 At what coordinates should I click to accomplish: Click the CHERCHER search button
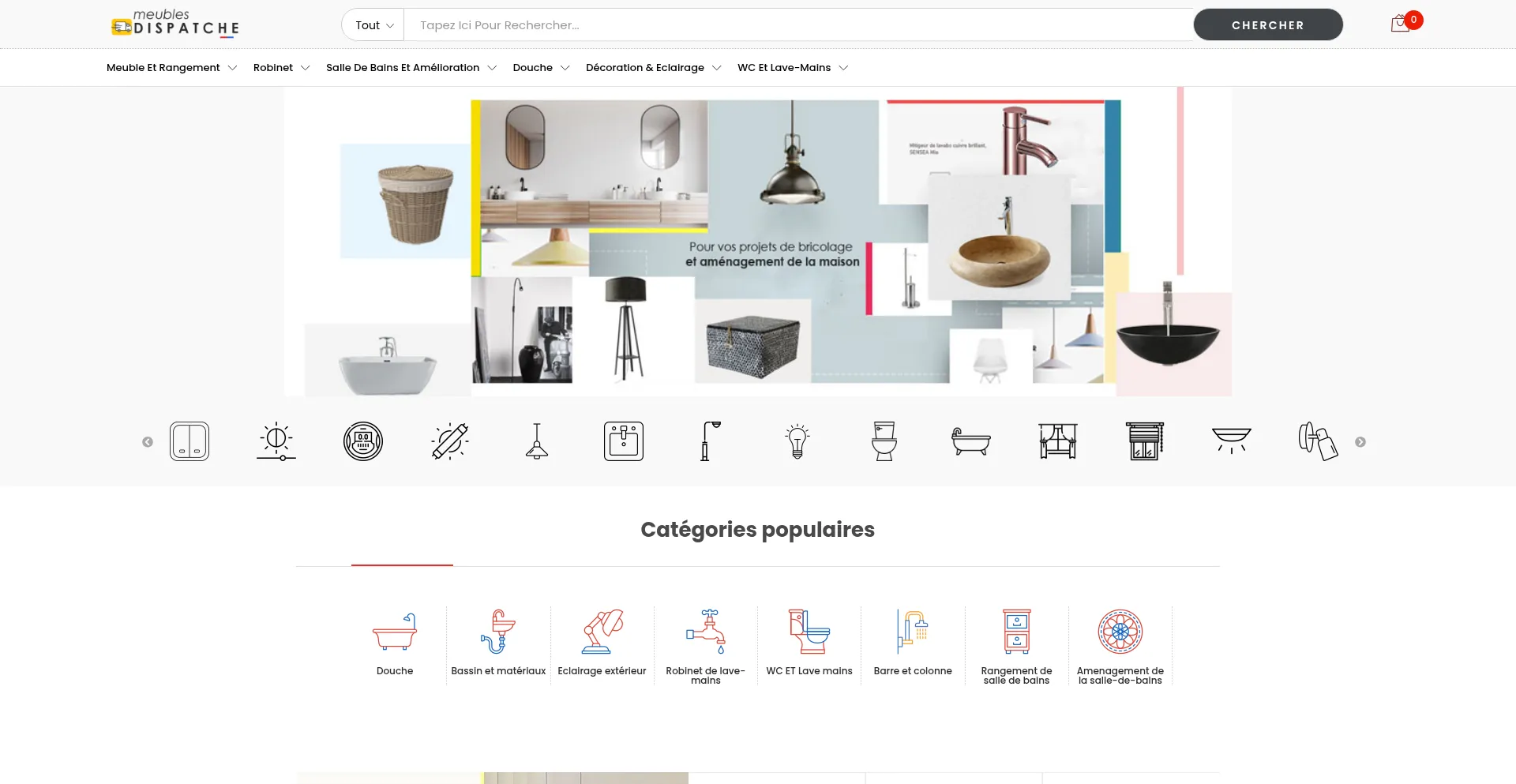point(1267,25)
